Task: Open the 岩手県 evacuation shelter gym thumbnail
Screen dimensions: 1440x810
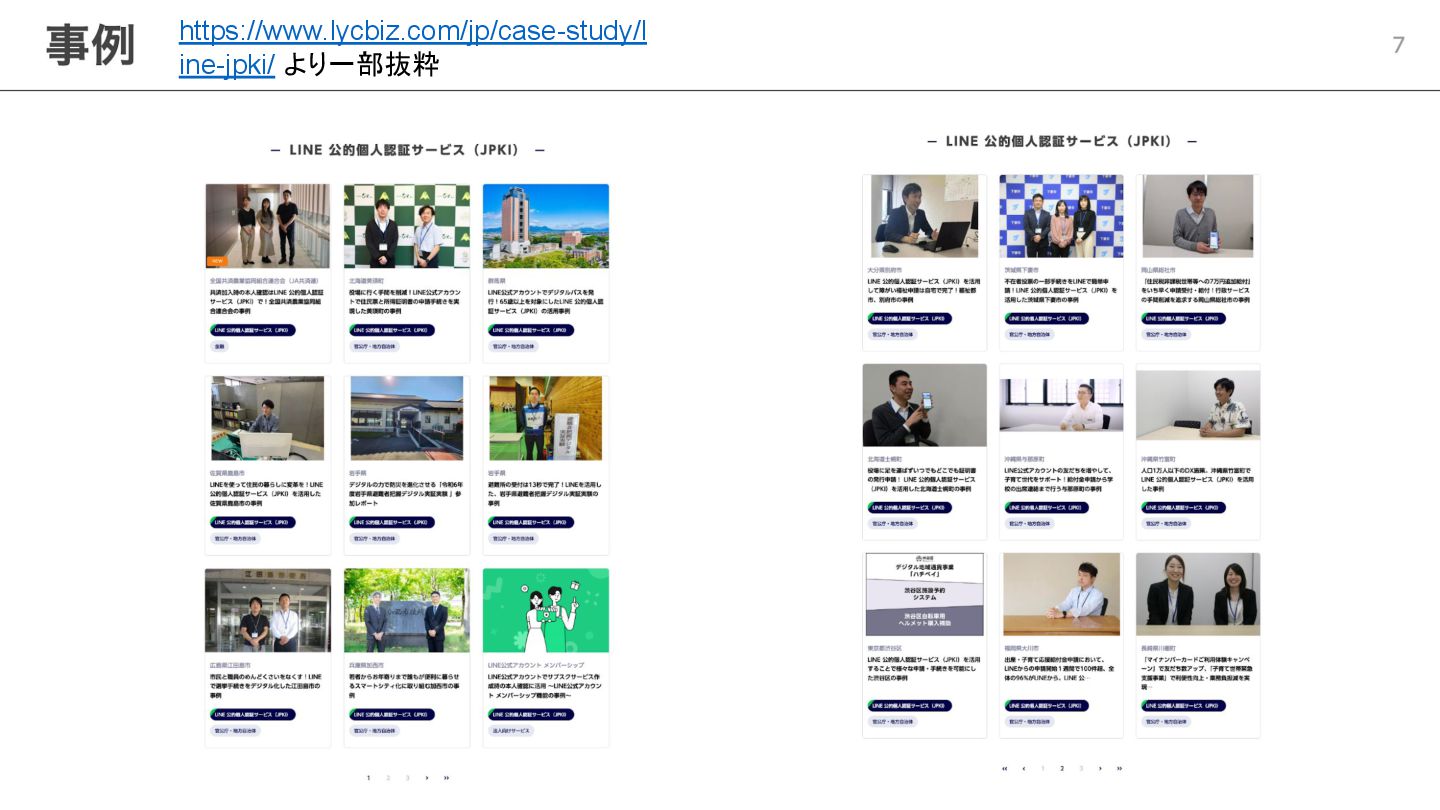Action: click(545, 418)
